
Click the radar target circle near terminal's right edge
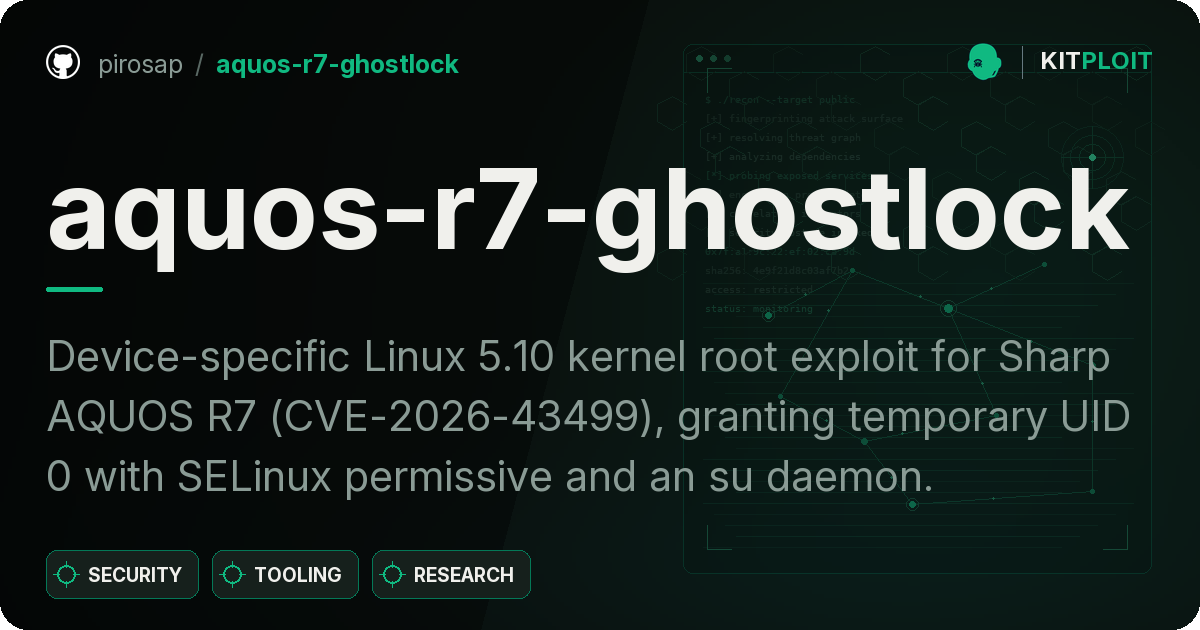coord(1092,157)
